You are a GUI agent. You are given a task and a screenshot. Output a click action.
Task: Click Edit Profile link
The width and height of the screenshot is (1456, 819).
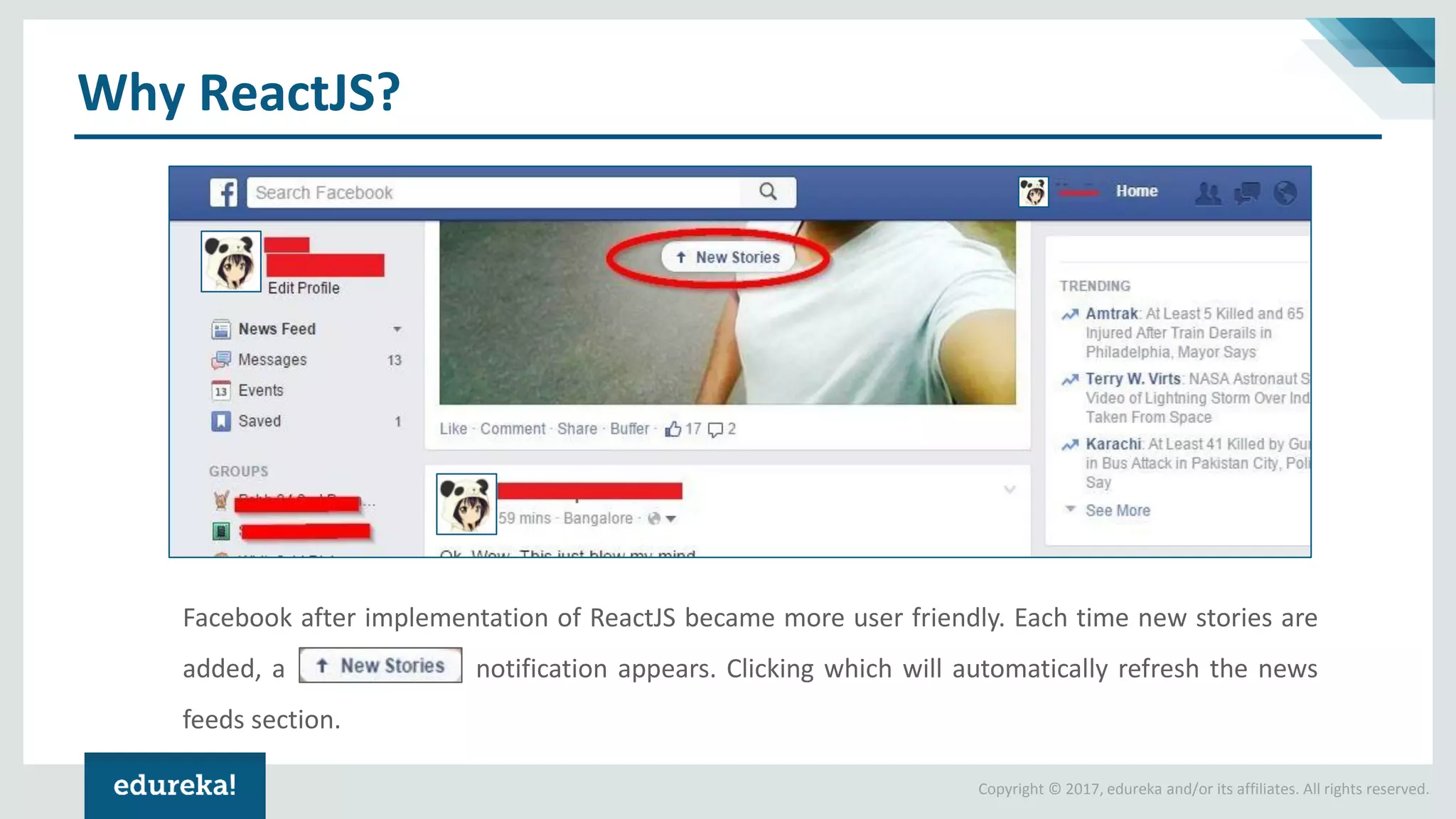pyautogui.click(x=304, y=288)
